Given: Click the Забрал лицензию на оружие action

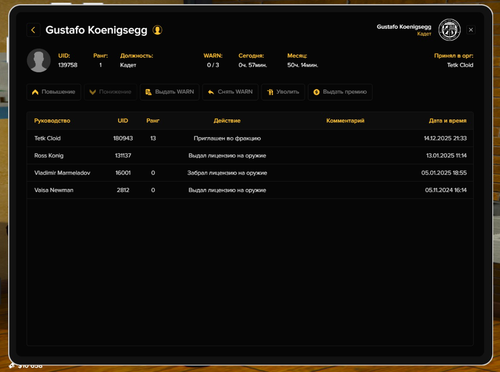Looking at the screenshot, I should pyautogui.click(x=227, y=173).
